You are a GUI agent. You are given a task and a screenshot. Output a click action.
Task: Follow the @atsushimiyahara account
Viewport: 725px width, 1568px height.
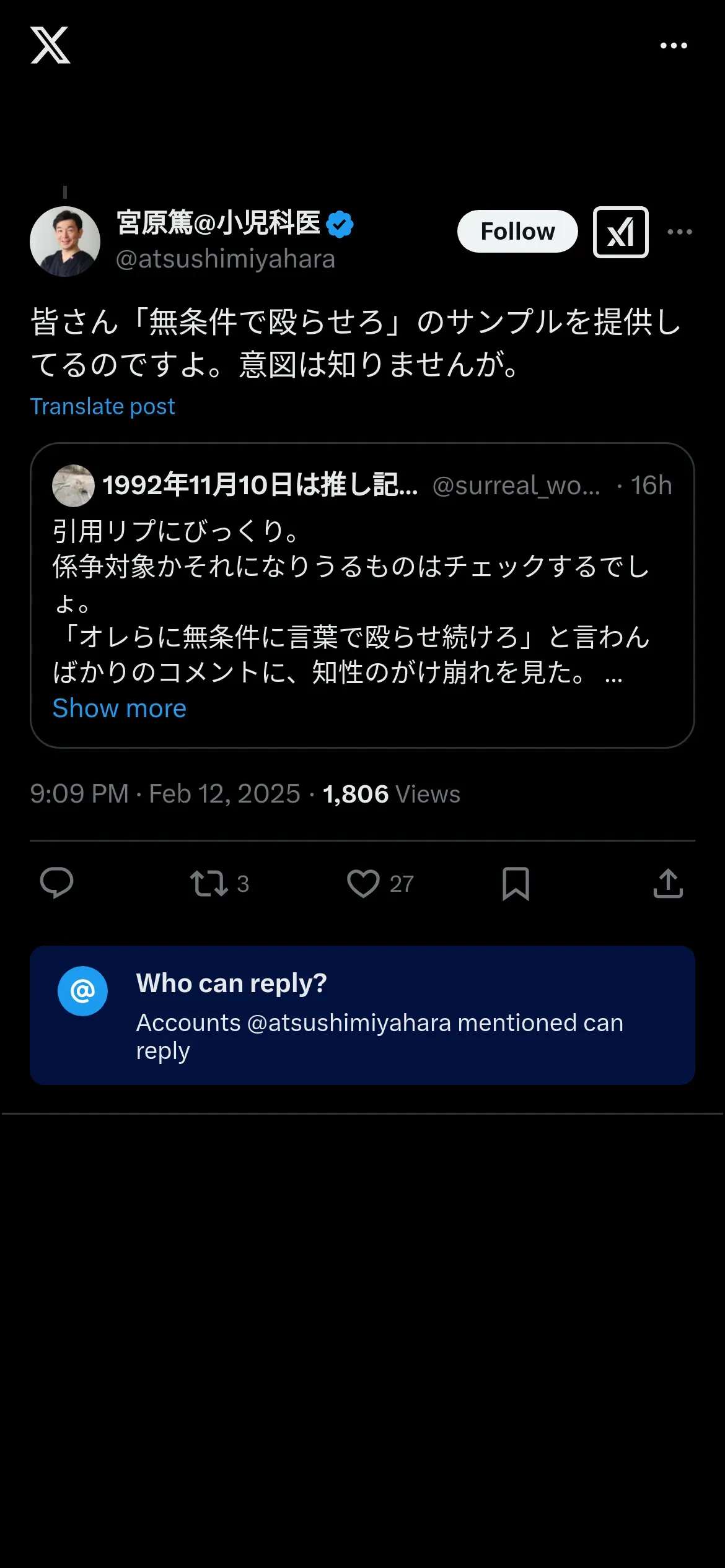(x=517, y=232)
